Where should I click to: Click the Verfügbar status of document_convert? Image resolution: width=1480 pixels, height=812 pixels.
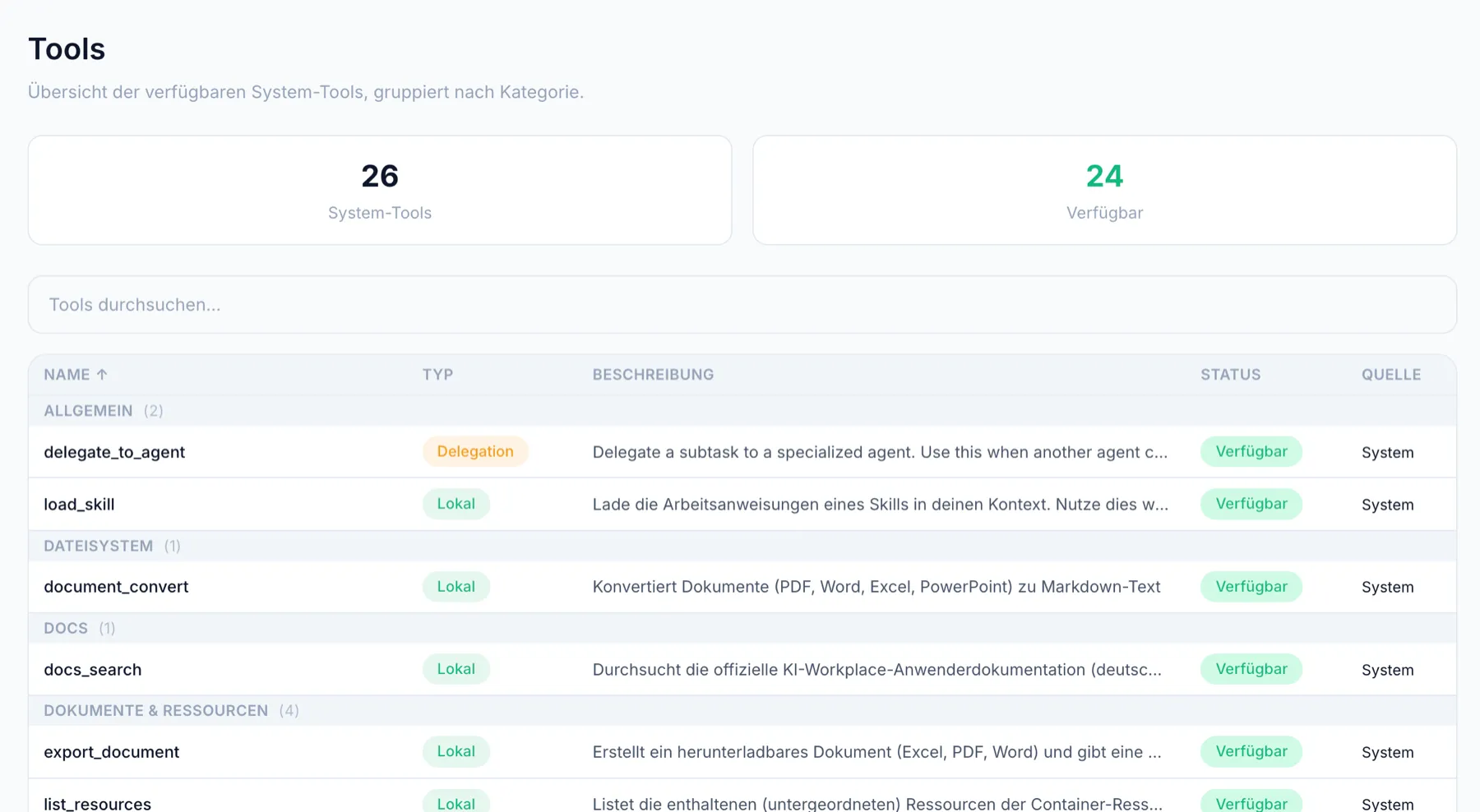click(1251, 586)
